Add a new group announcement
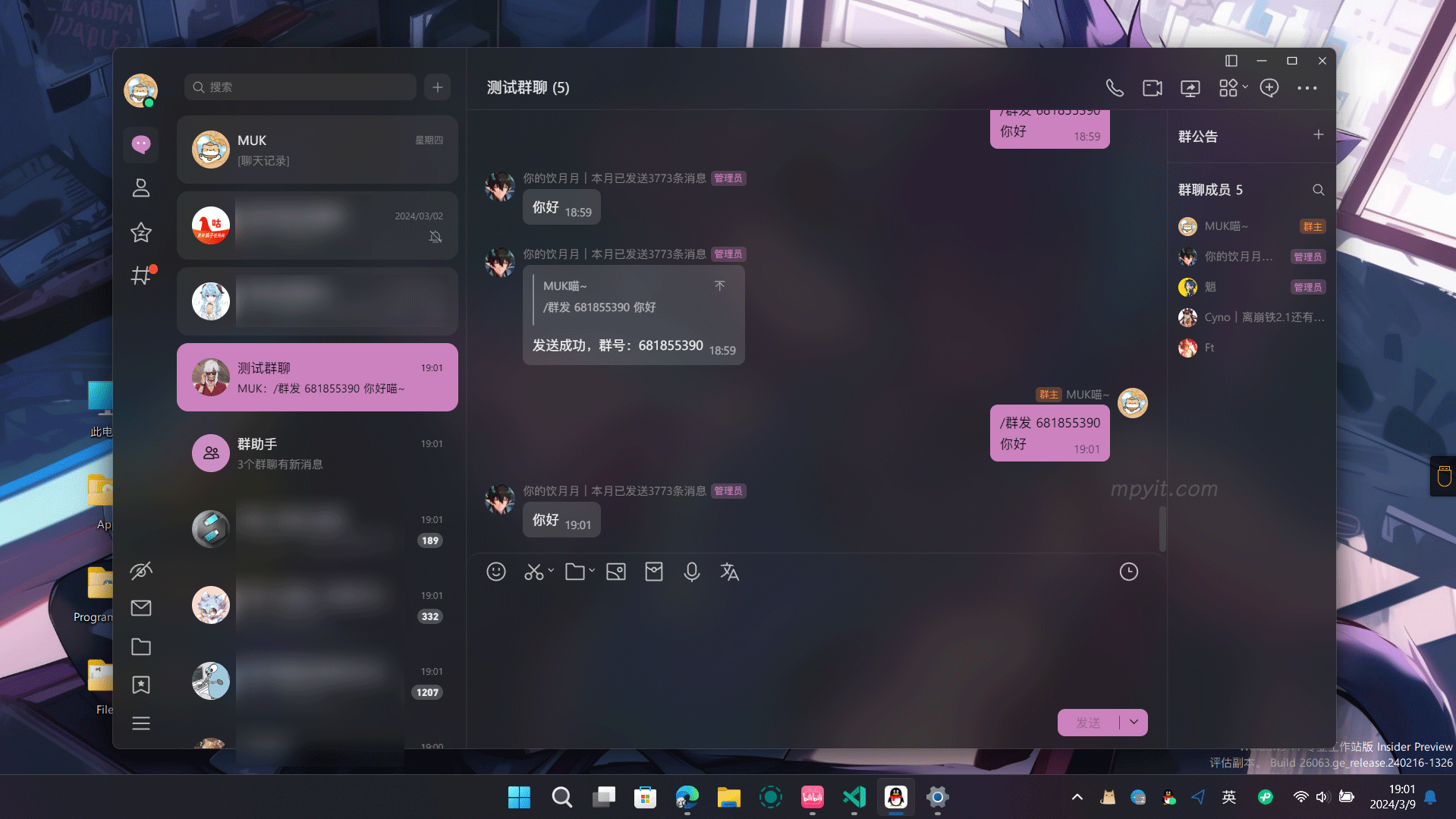The image size is (1456, 819). click(1319, 134)
